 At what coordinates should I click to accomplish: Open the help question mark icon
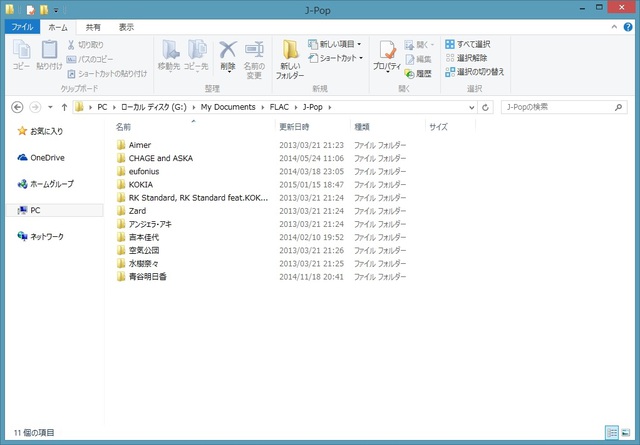click(630, 28)
